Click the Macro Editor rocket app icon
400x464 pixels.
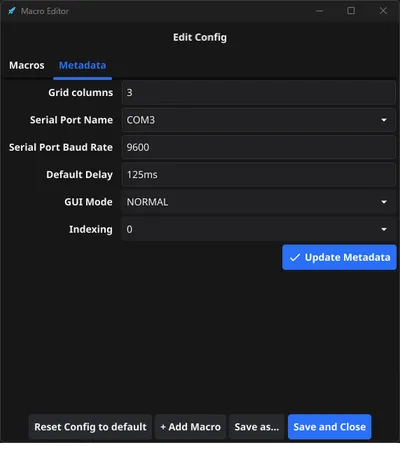12,11
